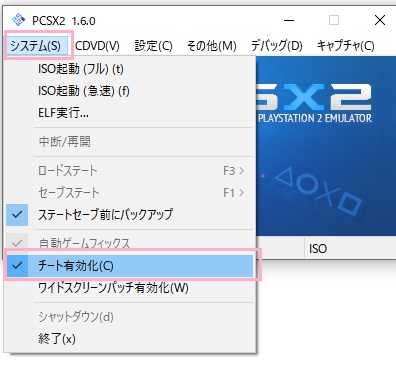Image resolution: width=396 pixels, height=366 pixels.
Task: Toggle 自動ゲームフィックス option
Action: [130, 243]
